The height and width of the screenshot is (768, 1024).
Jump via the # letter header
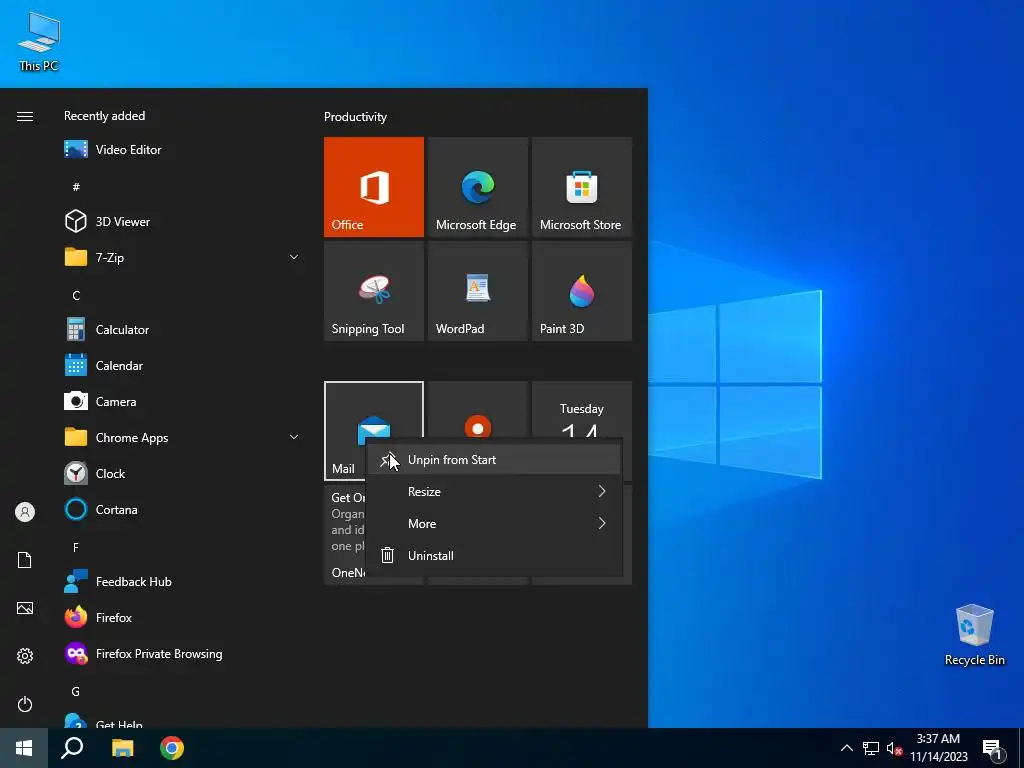point(76,187)
